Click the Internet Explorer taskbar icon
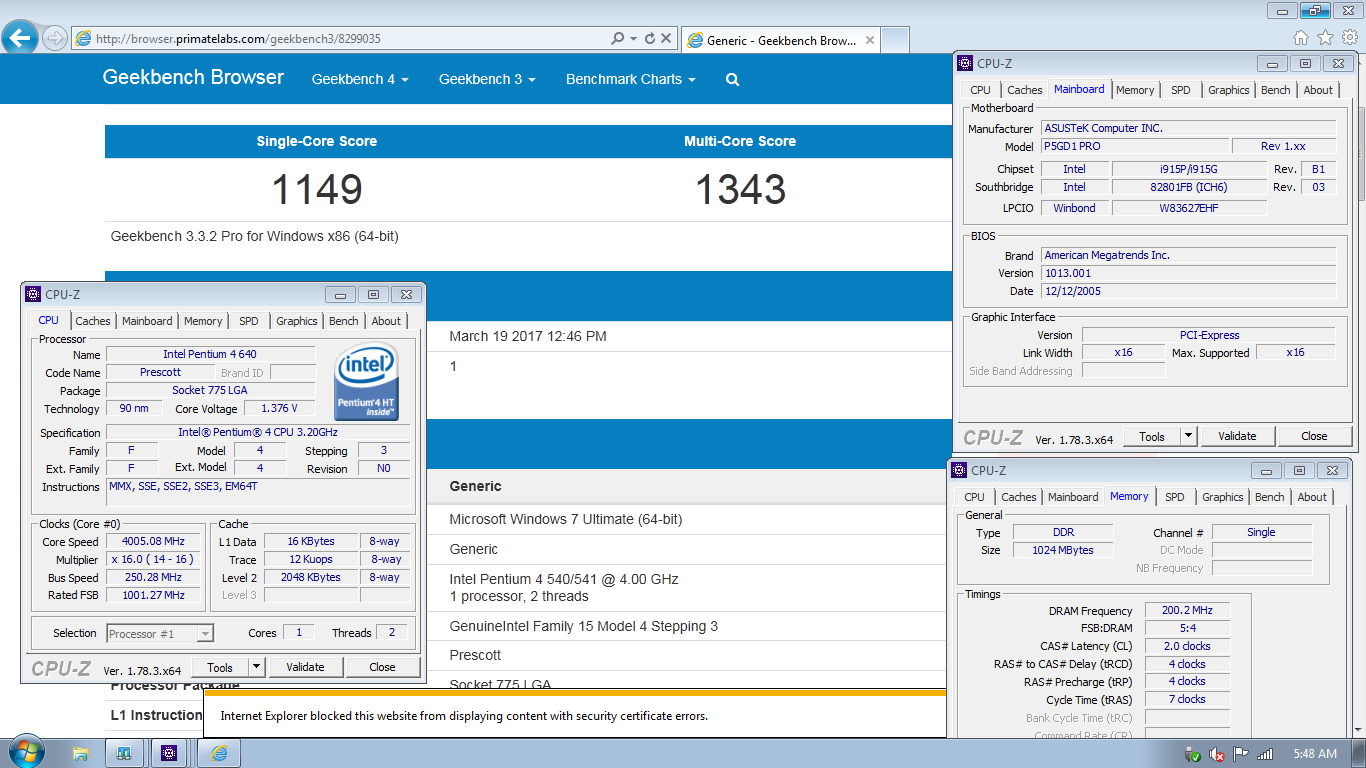This screenshot has height=768, width=1366. pos(219,753)
